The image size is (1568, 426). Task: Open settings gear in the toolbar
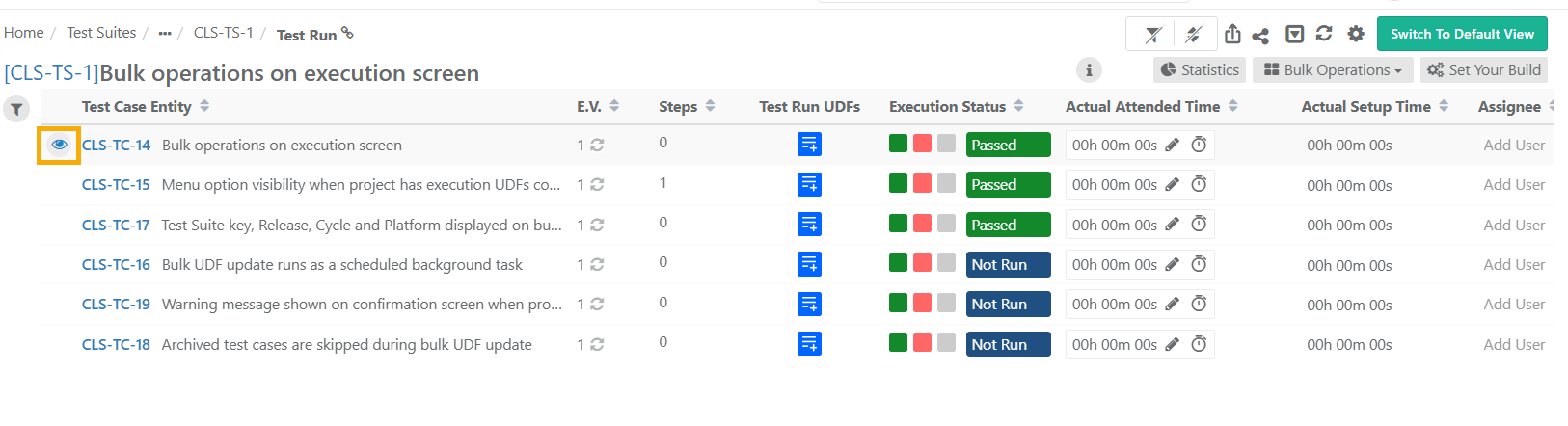tap(1356, 34)
